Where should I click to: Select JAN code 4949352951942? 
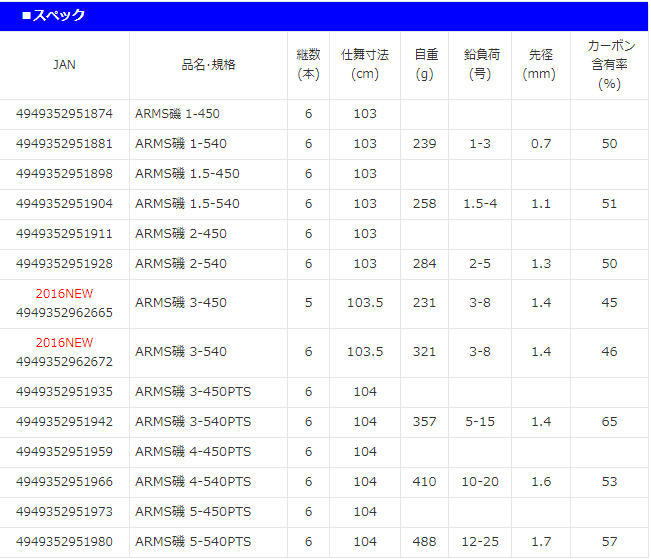(64, 422)
